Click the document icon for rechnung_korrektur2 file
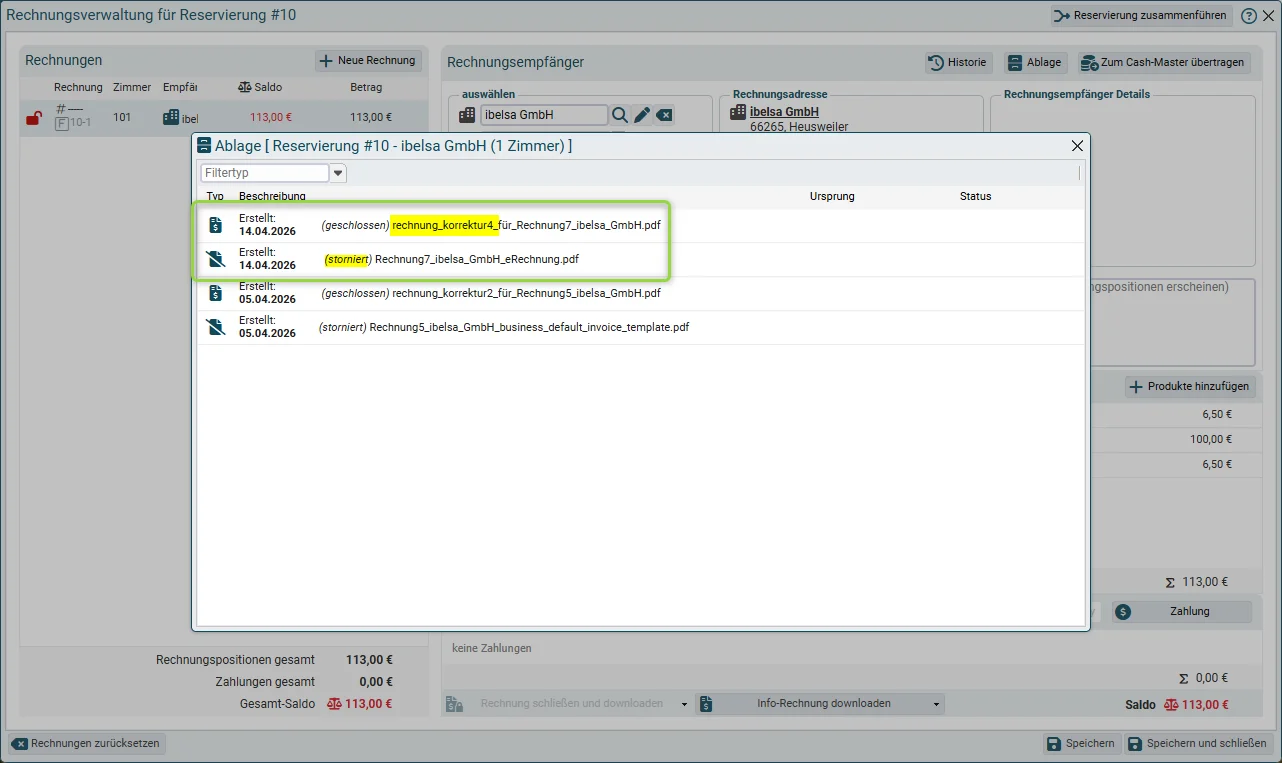 coord(215,293)
